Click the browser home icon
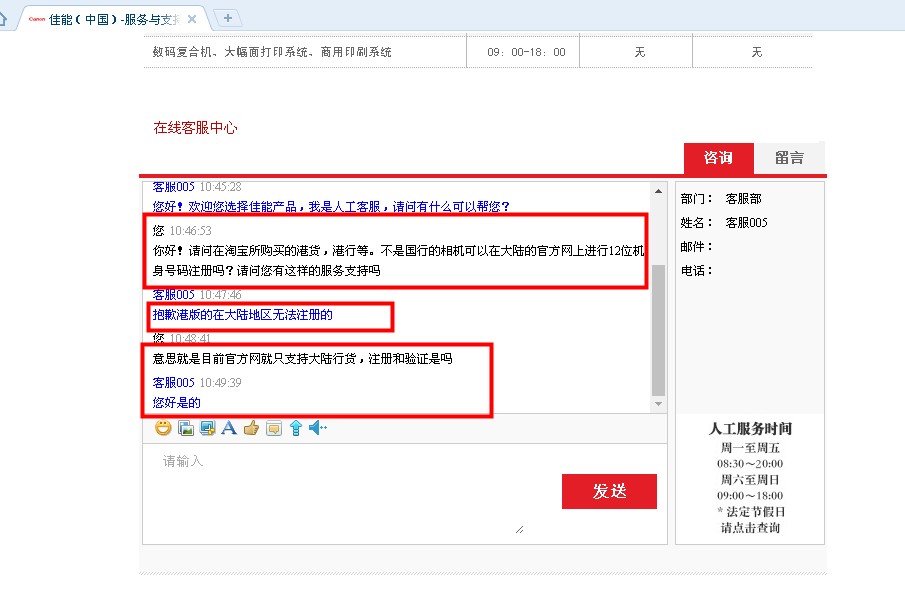905x592 pixels. pyautogui.click(x=2, y=19)
